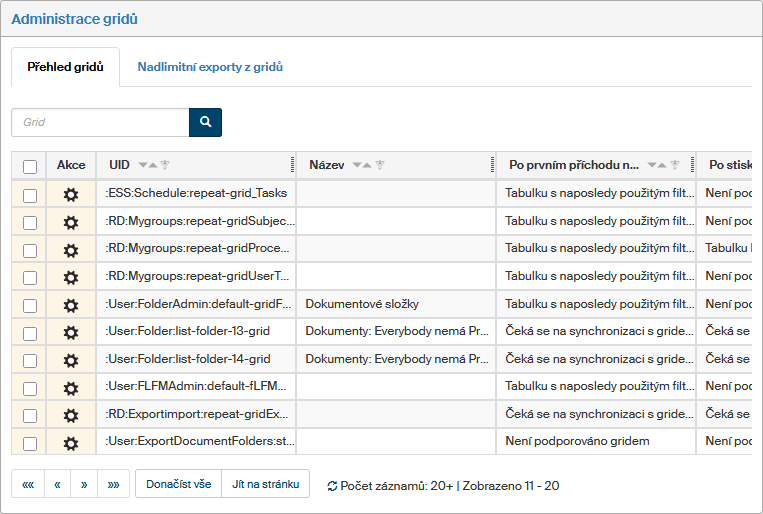Viewport: 763px width, 514px height.
Task: Open gear actions for ESS:Schedule:repeat-grid_Tasks row
Action: pos(71,195)
